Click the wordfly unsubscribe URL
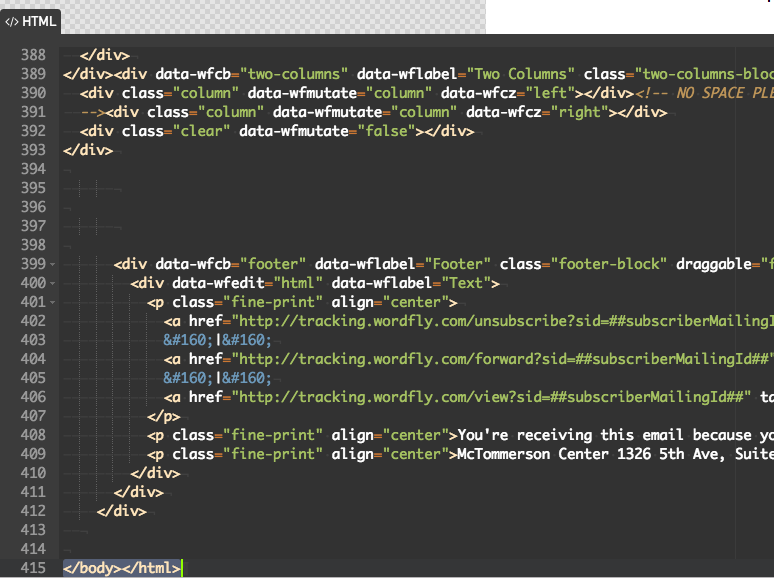This screenshot has height=578, width=774. (x=502, y=321)
